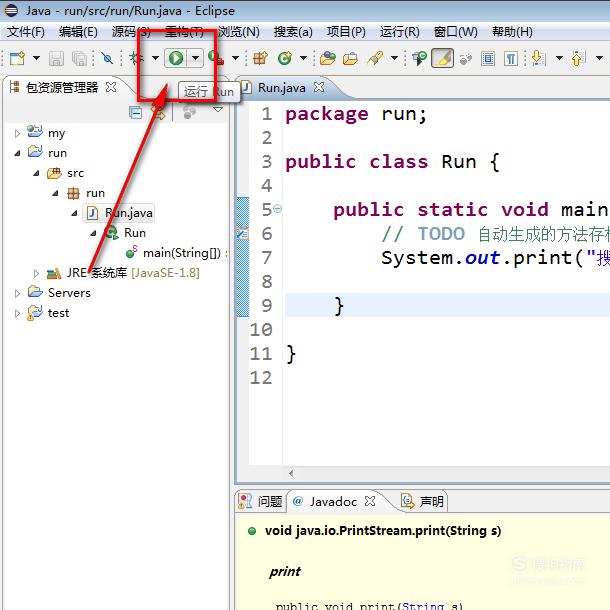
Task: Open the 浏览(N) menu
Action: pyautogui.click(x=238, y=32)
